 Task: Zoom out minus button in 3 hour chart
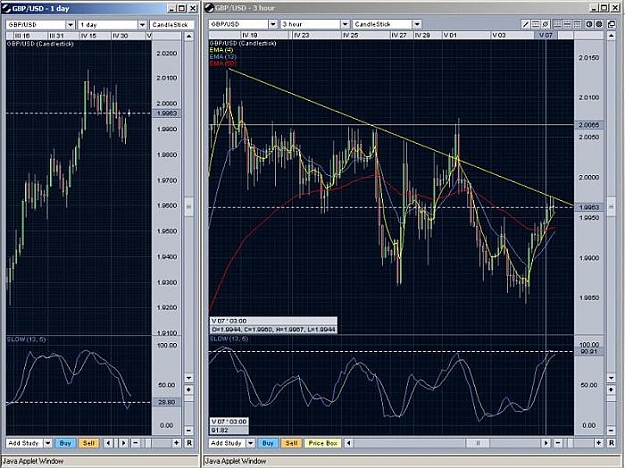point(558,443)
